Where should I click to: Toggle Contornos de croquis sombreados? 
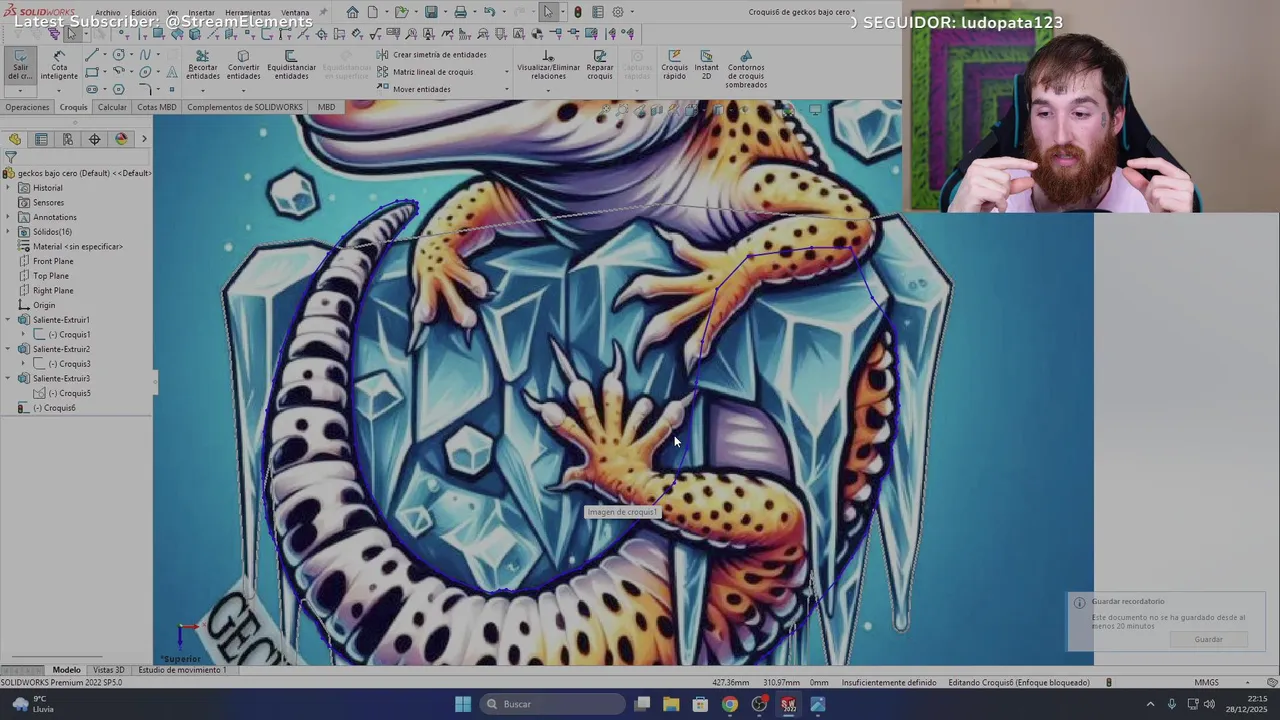pos(746,69)
